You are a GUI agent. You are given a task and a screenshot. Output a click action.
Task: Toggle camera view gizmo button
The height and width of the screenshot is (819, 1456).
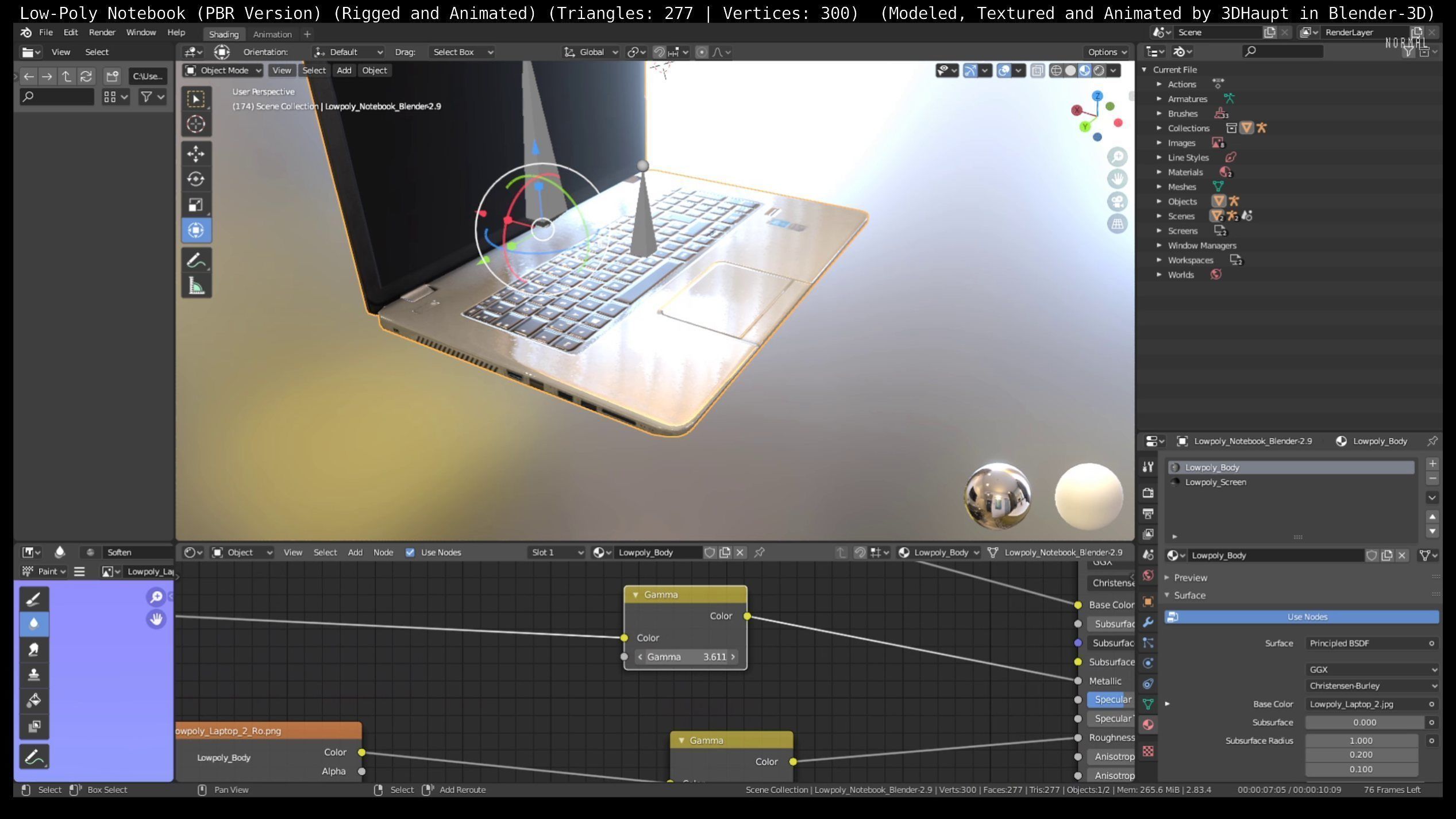(1117, 202)
